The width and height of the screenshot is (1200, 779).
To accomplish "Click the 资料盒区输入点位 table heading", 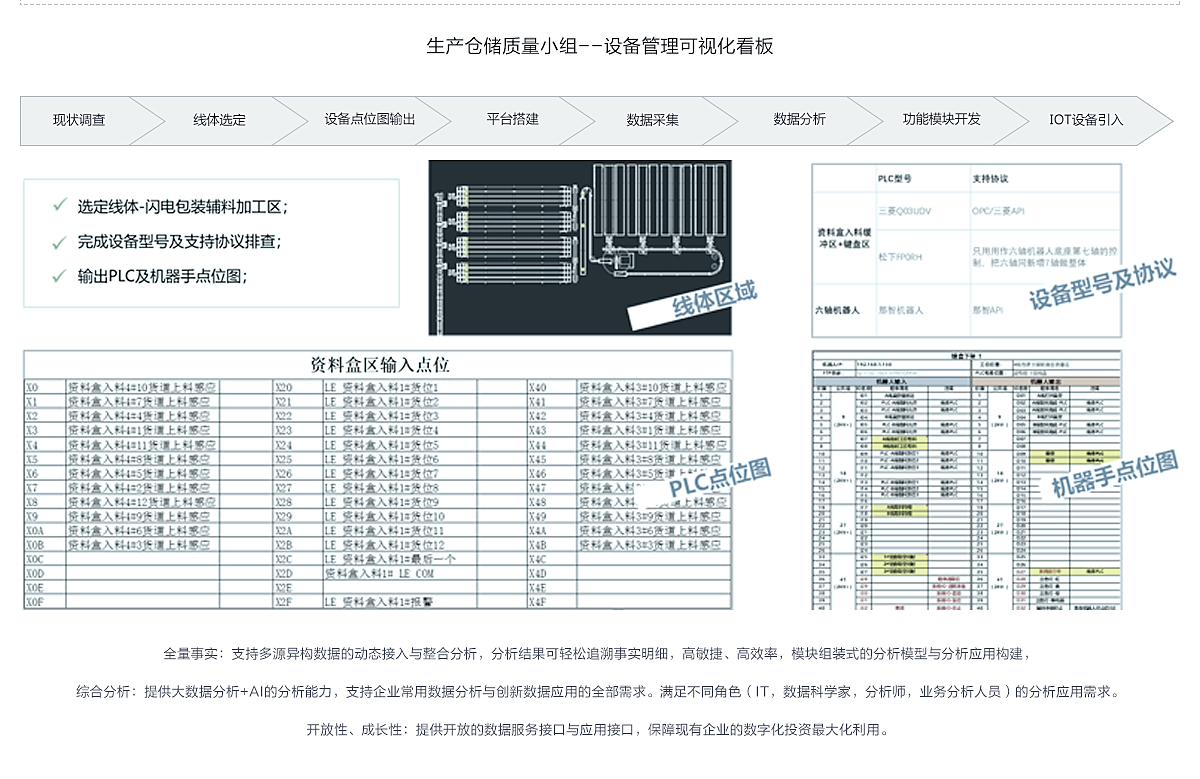I will pyautogui.click(x=380, y=364).
